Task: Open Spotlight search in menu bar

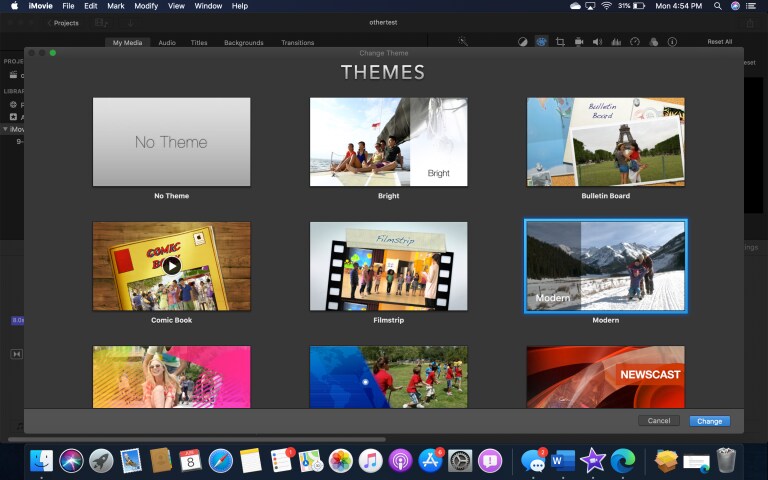Action: coord(718,6)
